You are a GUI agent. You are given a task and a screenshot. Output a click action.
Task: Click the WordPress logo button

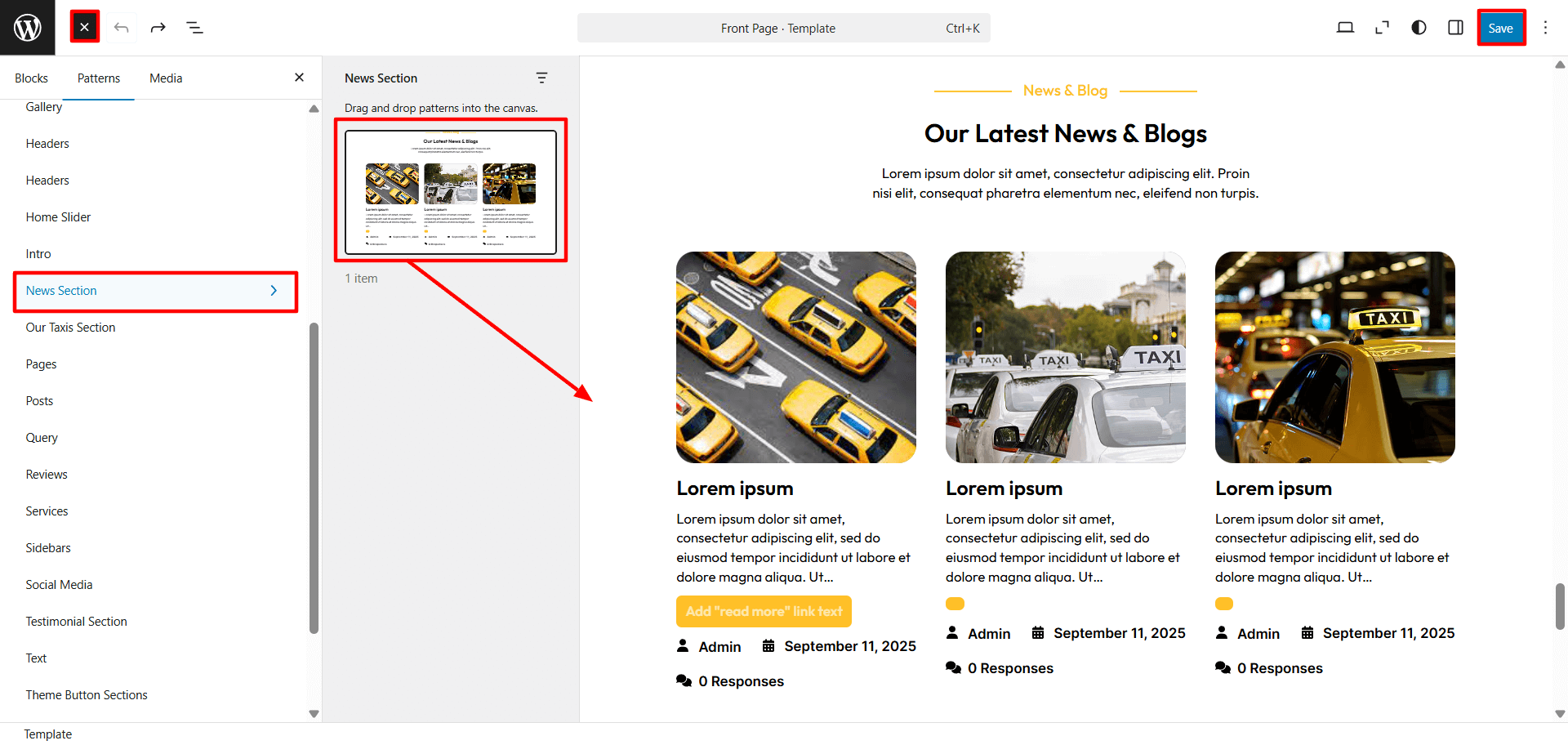[x=27, y=28]
